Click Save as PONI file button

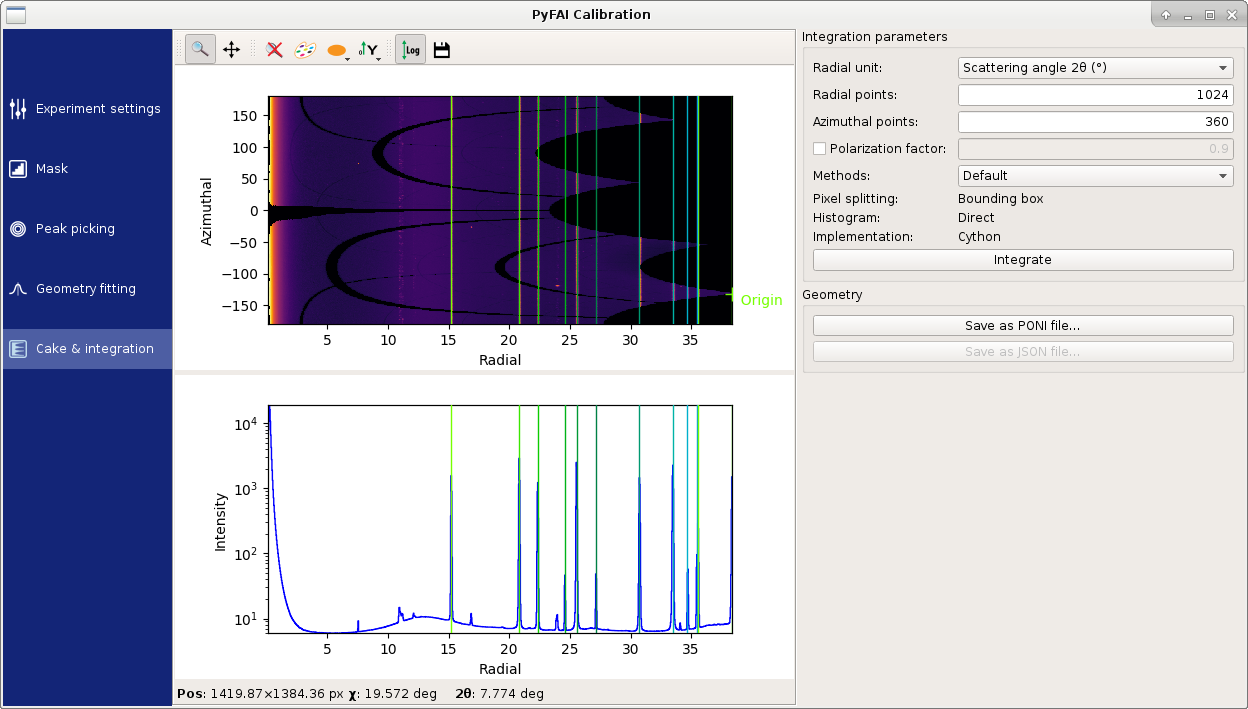click(1023, 326)
